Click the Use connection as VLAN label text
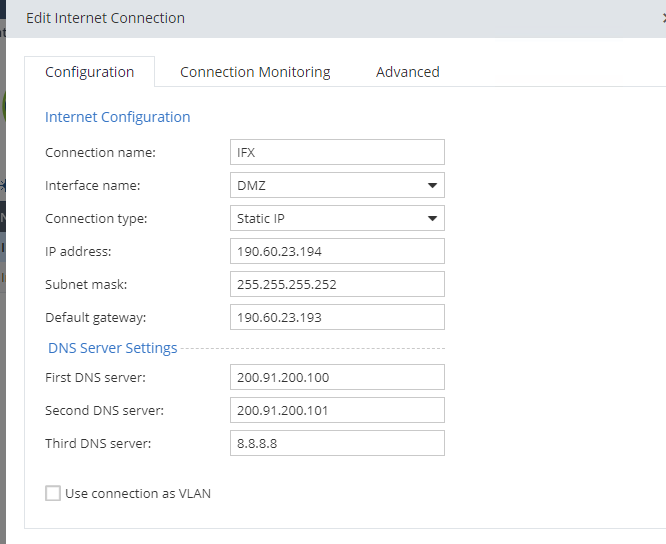 click(138, 493)
